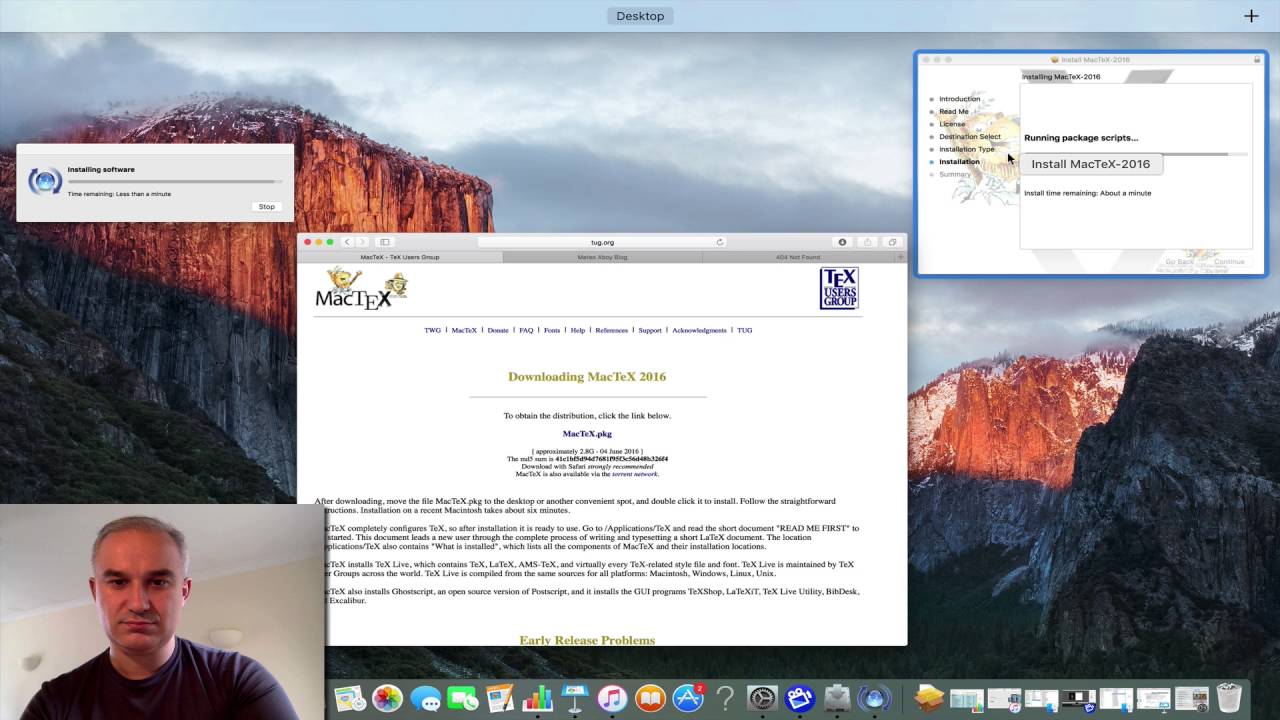Reload the tug.org page
The height and width of the screenshot is (720, 1280).
719,242
